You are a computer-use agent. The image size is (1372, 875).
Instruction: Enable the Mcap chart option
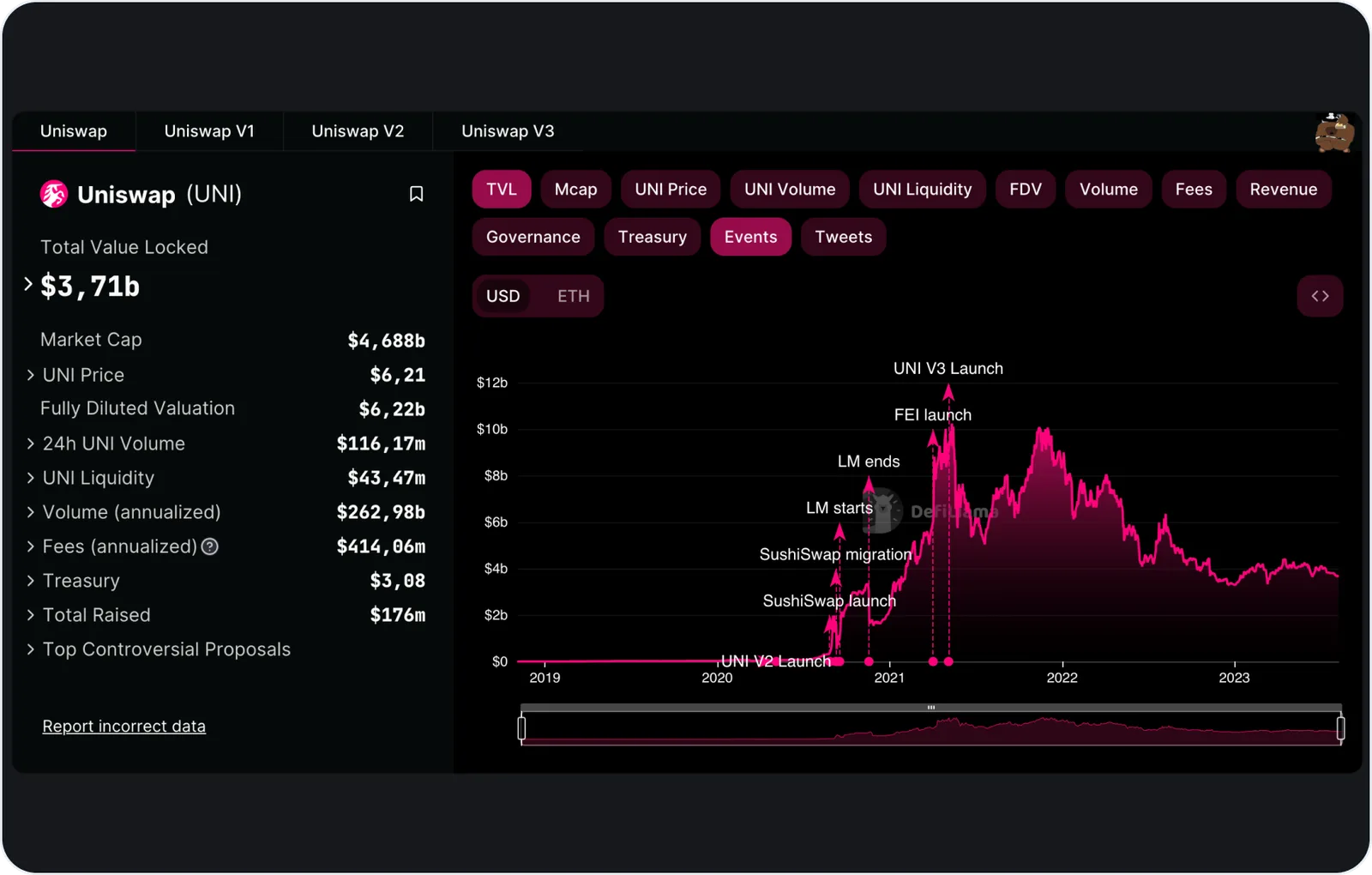(x=575, y=190)
